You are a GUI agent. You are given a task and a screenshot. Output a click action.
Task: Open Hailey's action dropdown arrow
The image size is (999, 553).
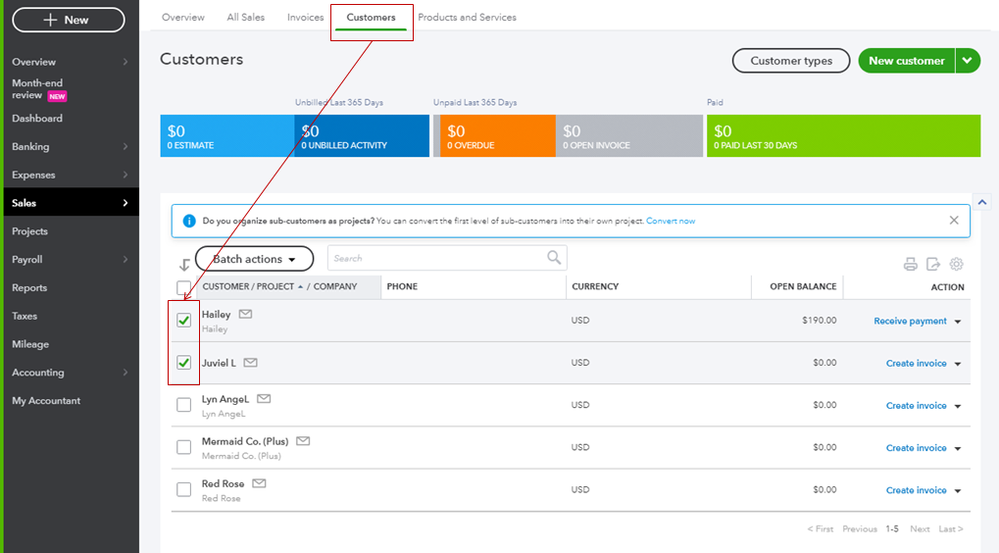tap(958, 322)
